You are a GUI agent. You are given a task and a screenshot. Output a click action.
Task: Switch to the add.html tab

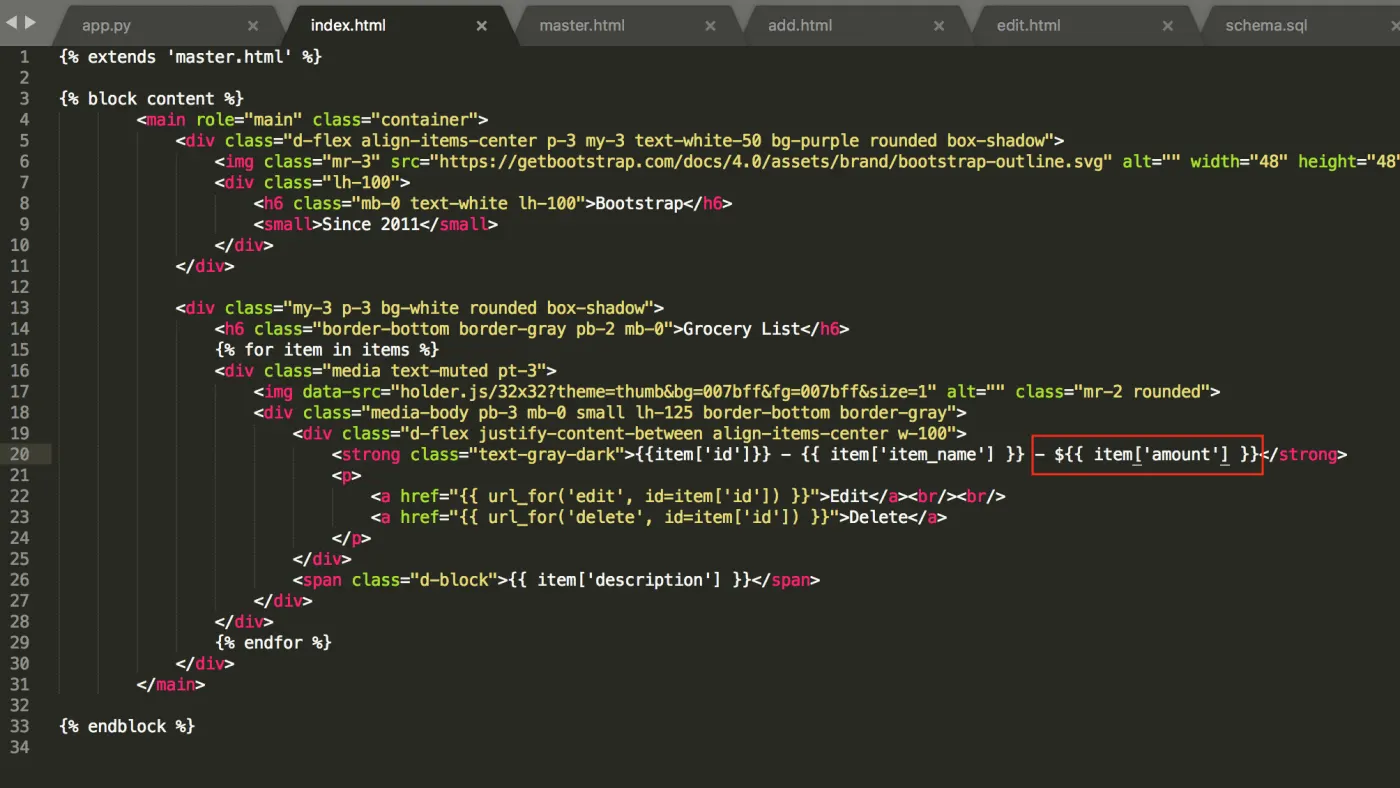click(x=800, y=25)
